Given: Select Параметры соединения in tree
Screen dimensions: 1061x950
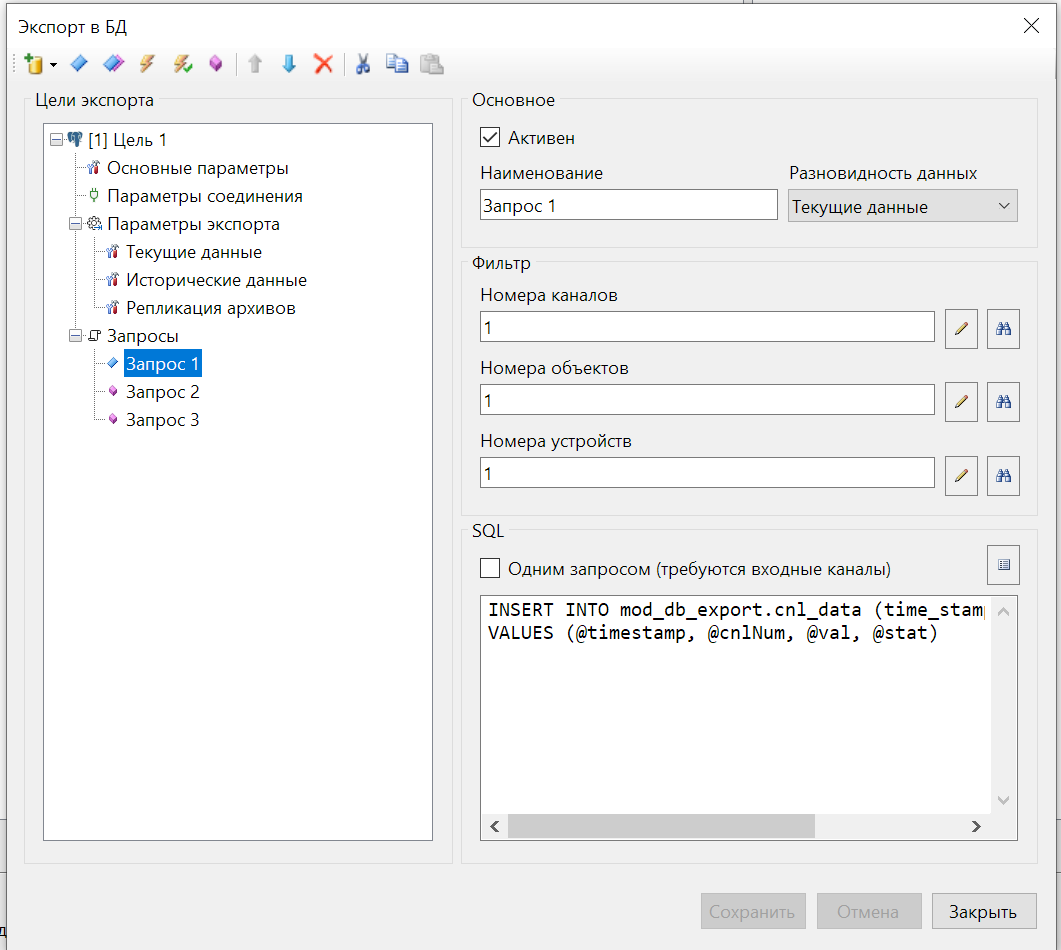Looking at the screenshot, I should point(204,196).
